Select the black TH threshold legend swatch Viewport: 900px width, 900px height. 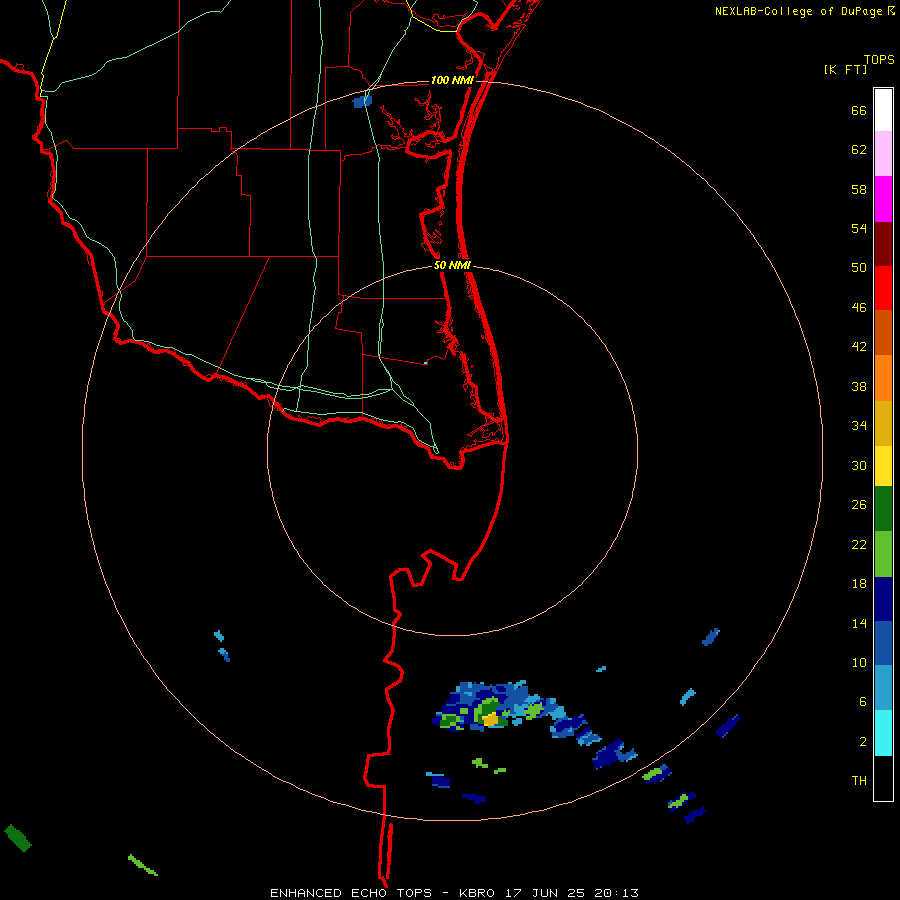click(x=883, y=778)
